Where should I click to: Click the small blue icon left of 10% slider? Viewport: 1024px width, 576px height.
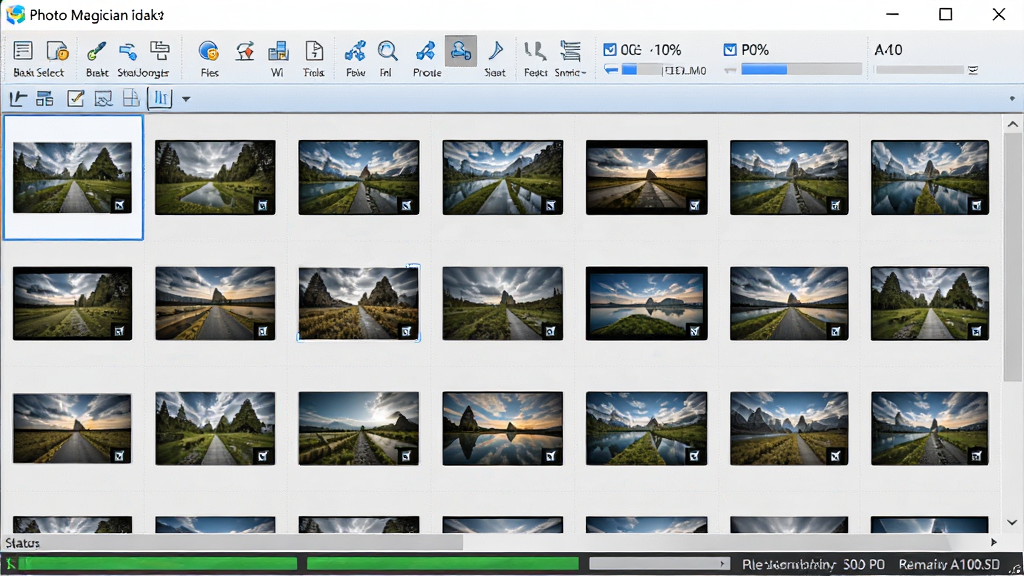click(611, 69)
